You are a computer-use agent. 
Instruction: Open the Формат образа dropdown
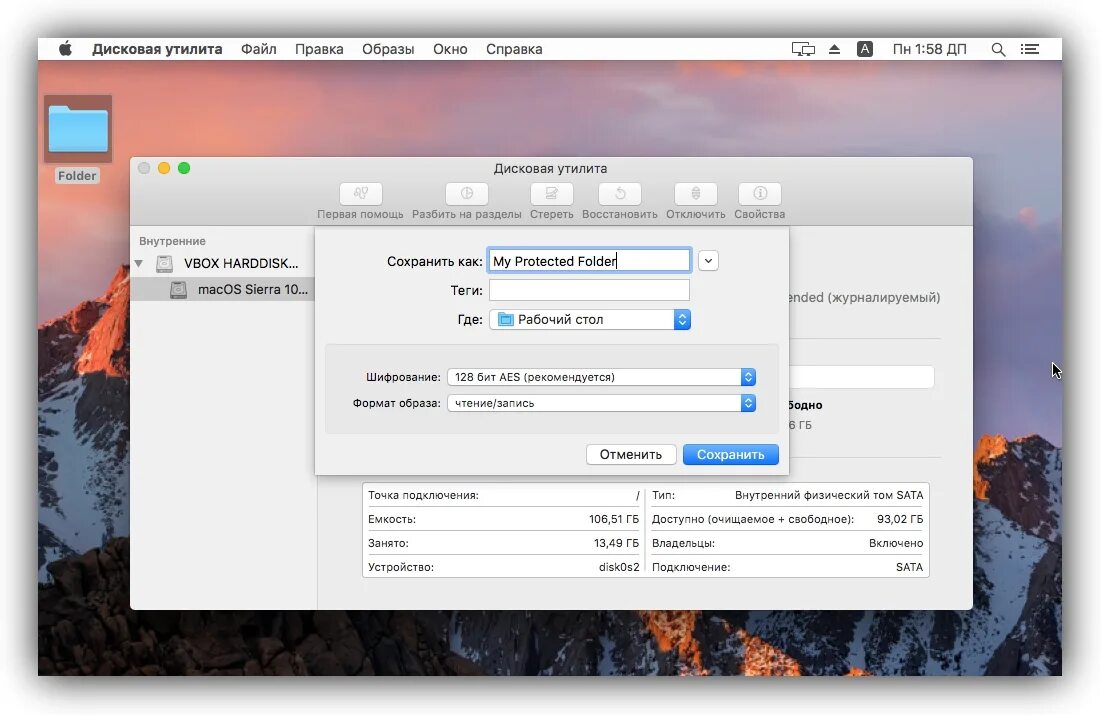(601, 403)
